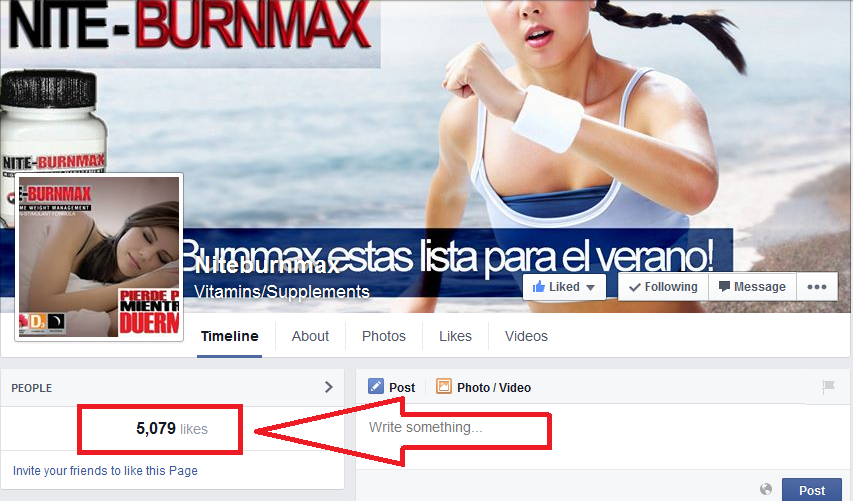853x501 pixels.
Task: Open the three-dots more options menu
Action: [817, 287]
